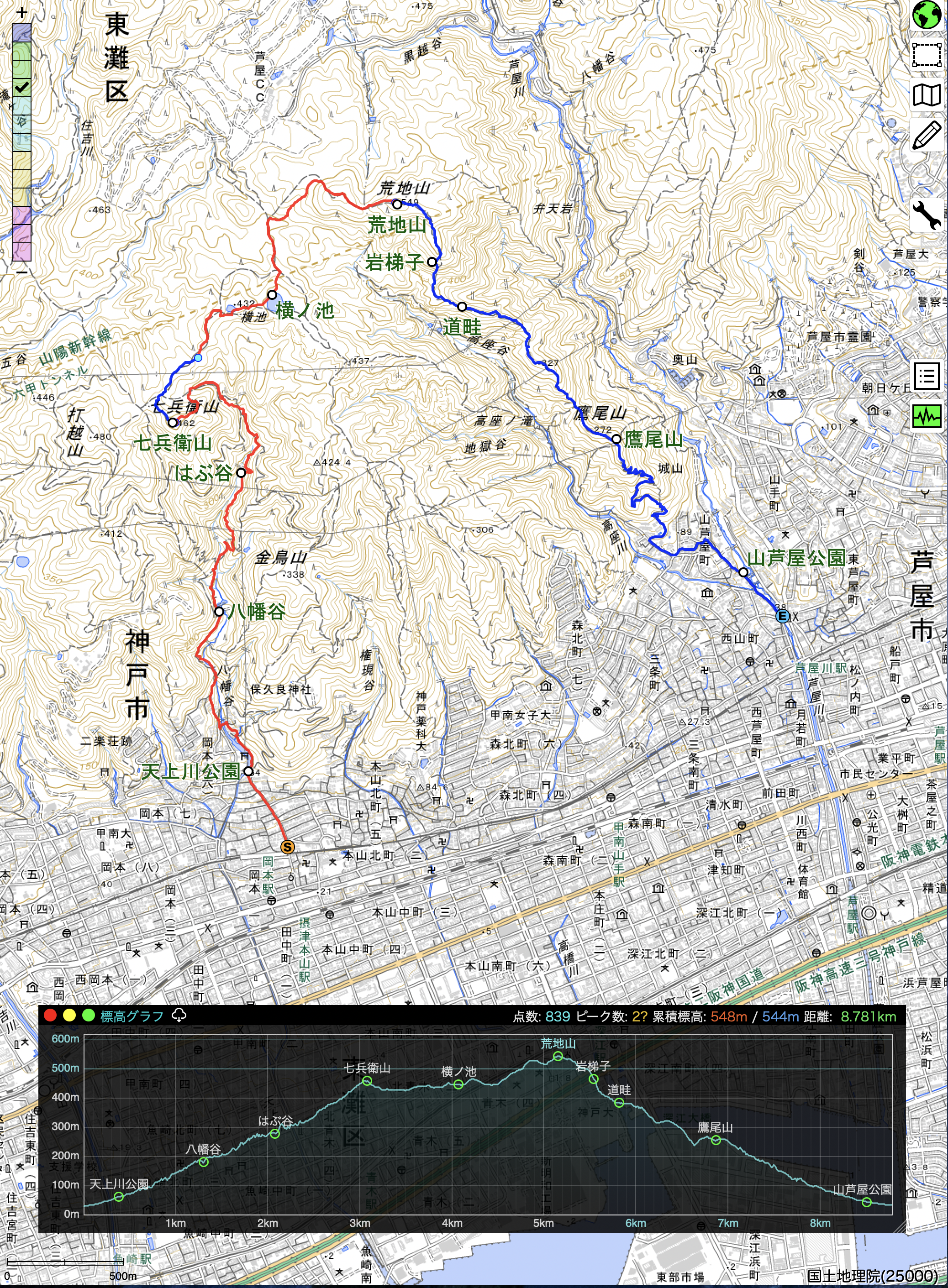Click the 500m scale bar

coord(64,1263)
